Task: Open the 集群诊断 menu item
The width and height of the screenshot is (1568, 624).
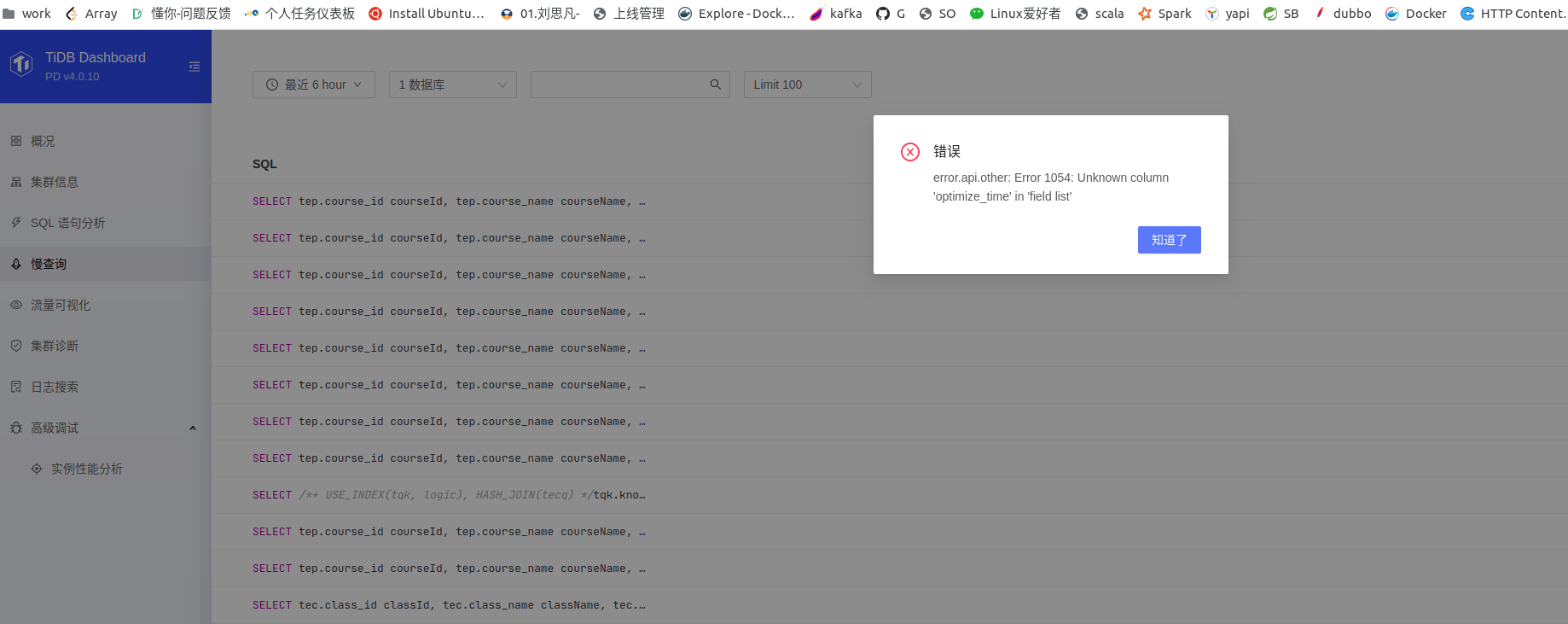Action: click(106, 346)
